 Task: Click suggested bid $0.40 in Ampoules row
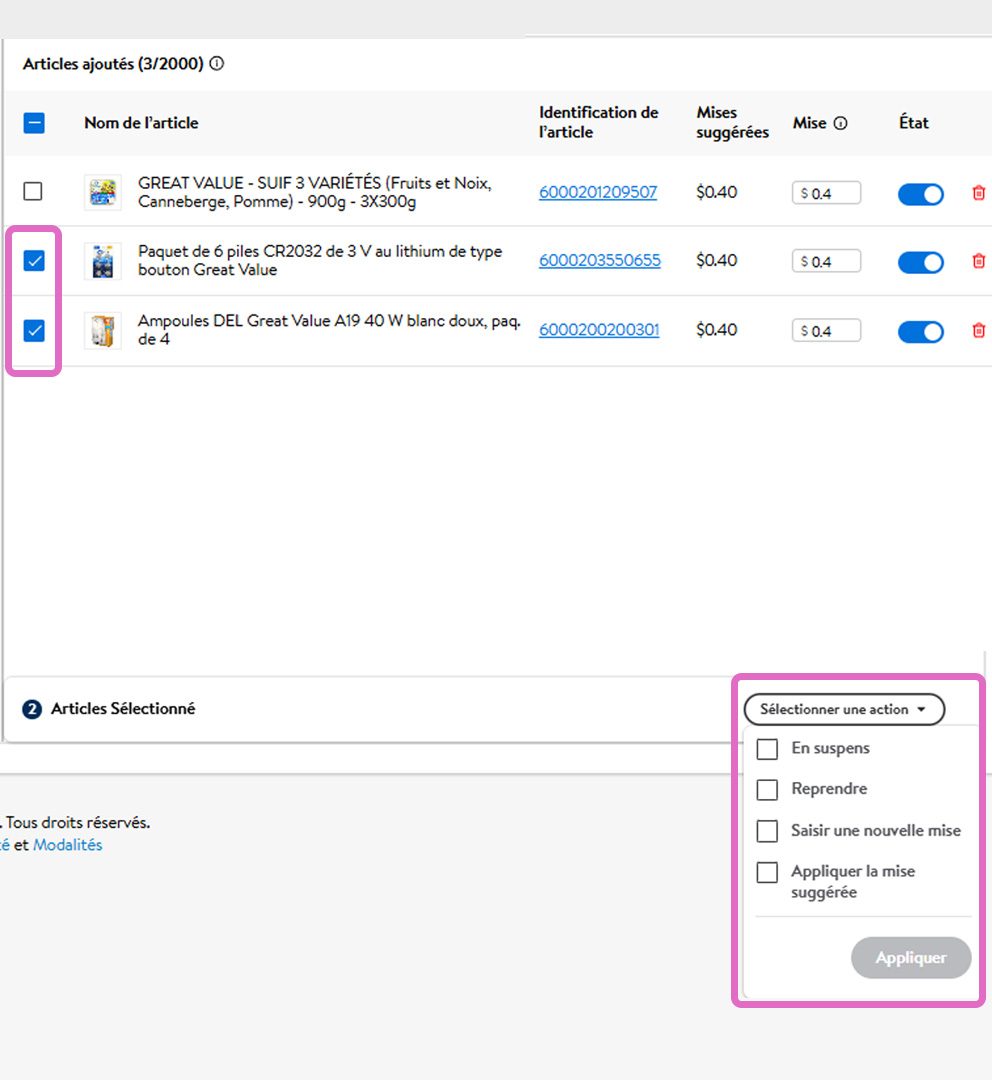(x=716, y=330)
